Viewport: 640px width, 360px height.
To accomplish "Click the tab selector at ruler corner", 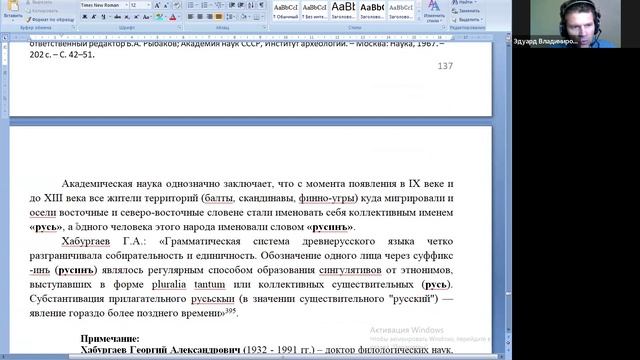I will 4,38.
